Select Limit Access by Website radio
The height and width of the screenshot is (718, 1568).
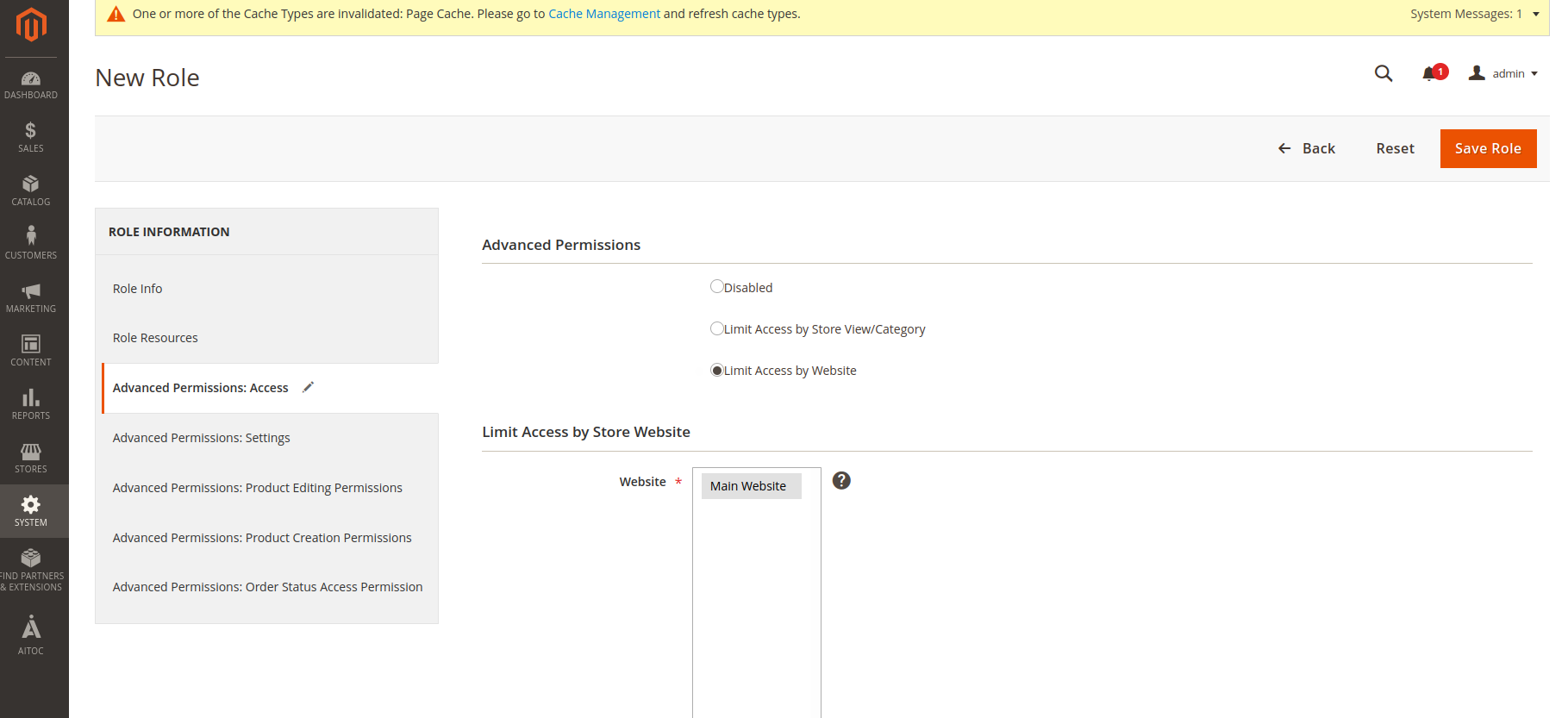tap(716, 370)
